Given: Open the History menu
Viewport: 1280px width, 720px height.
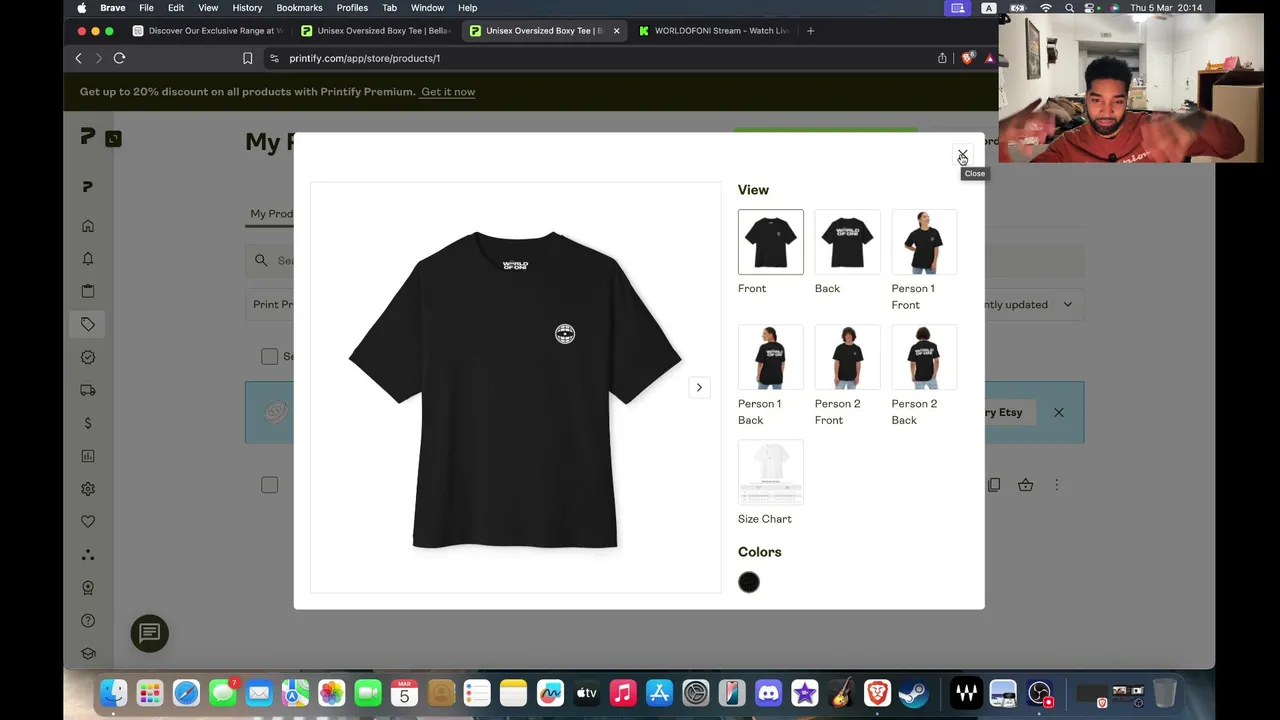Looking at the screenshot, I should pos(247,8).
